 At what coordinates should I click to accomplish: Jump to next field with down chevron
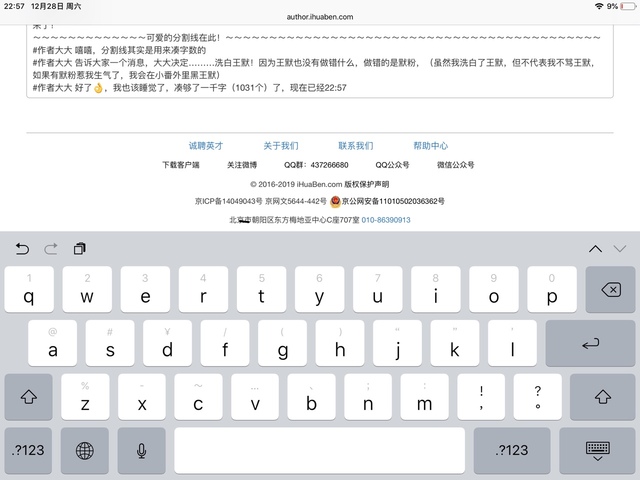[x=622, y=248]
